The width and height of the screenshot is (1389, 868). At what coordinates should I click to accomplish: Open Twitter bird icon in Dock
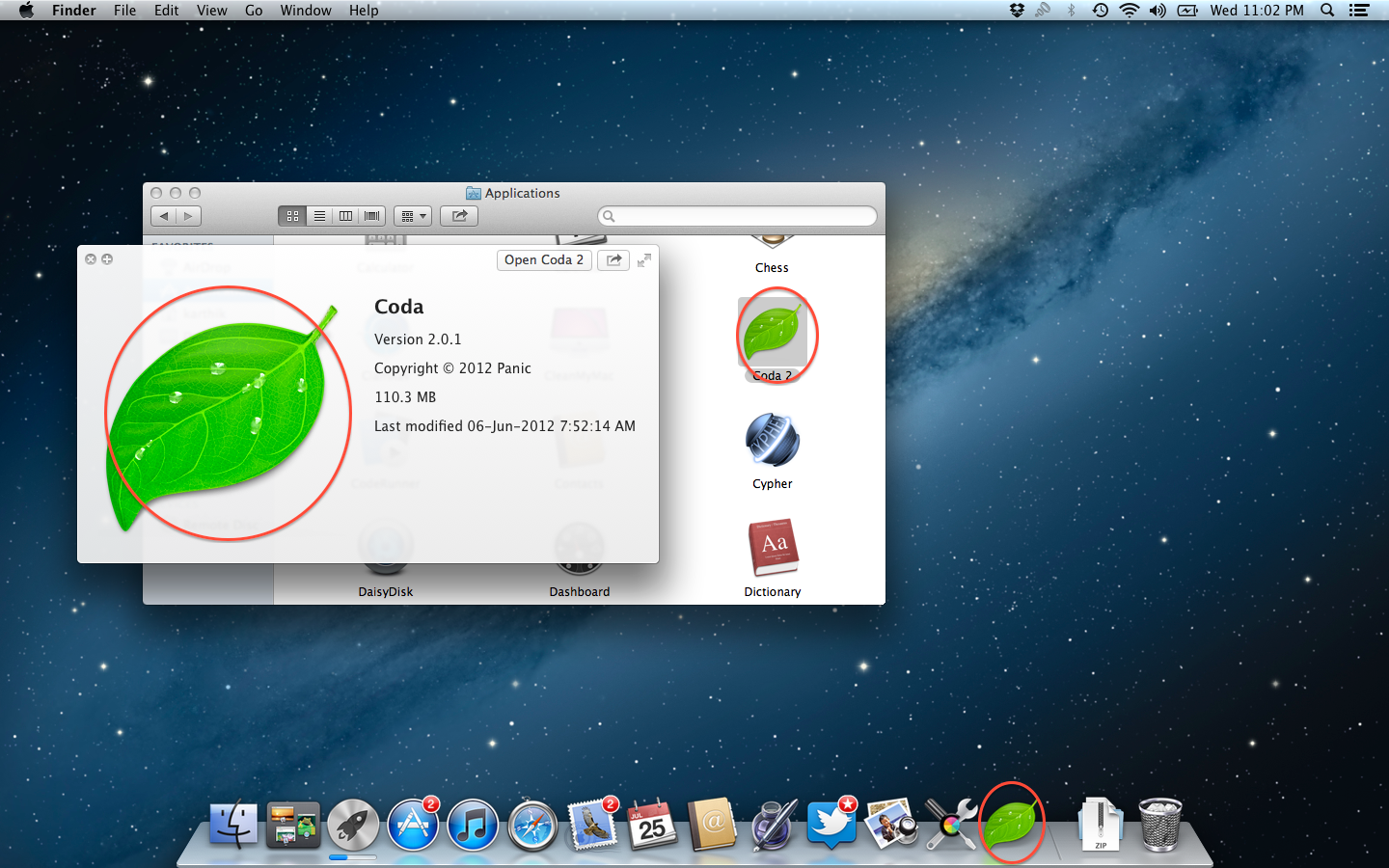(831, 826)
